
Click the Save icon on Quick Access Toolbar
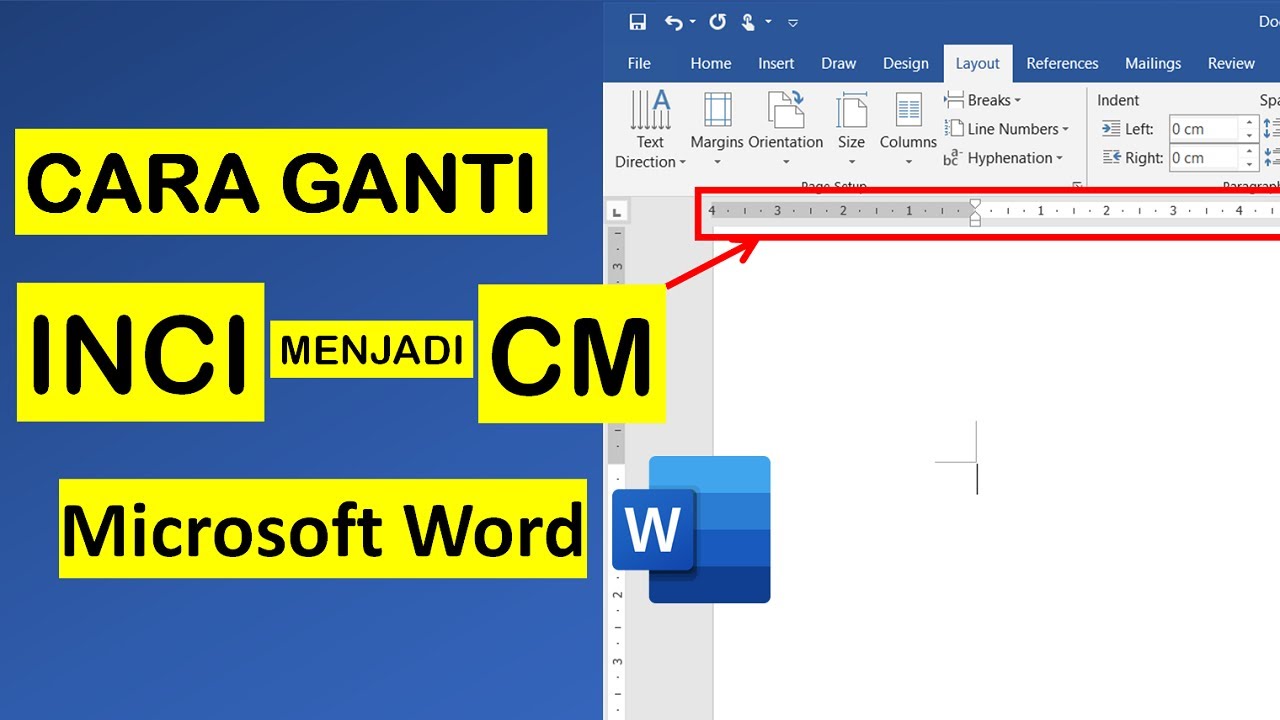(x=637, y=21)
